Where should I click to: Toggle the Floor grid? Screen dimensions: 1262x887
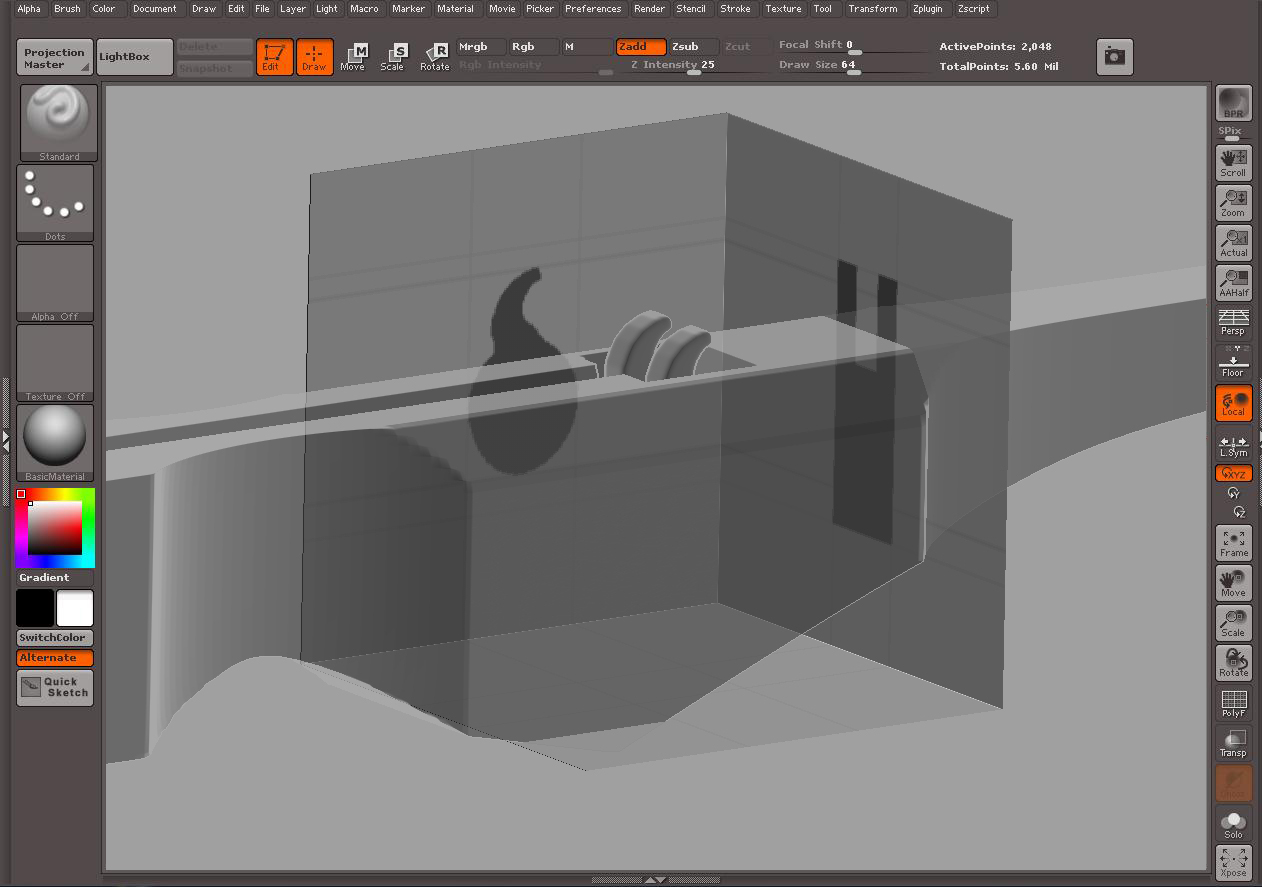click(1233, 363)
